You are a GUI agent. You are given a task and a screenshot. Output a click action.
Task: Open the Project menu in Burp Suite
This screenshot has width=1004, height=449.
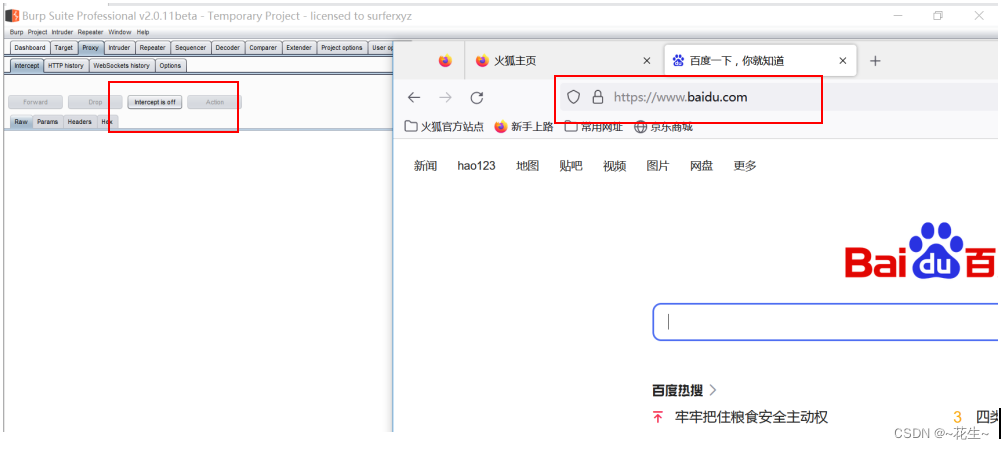click(37, 32)
